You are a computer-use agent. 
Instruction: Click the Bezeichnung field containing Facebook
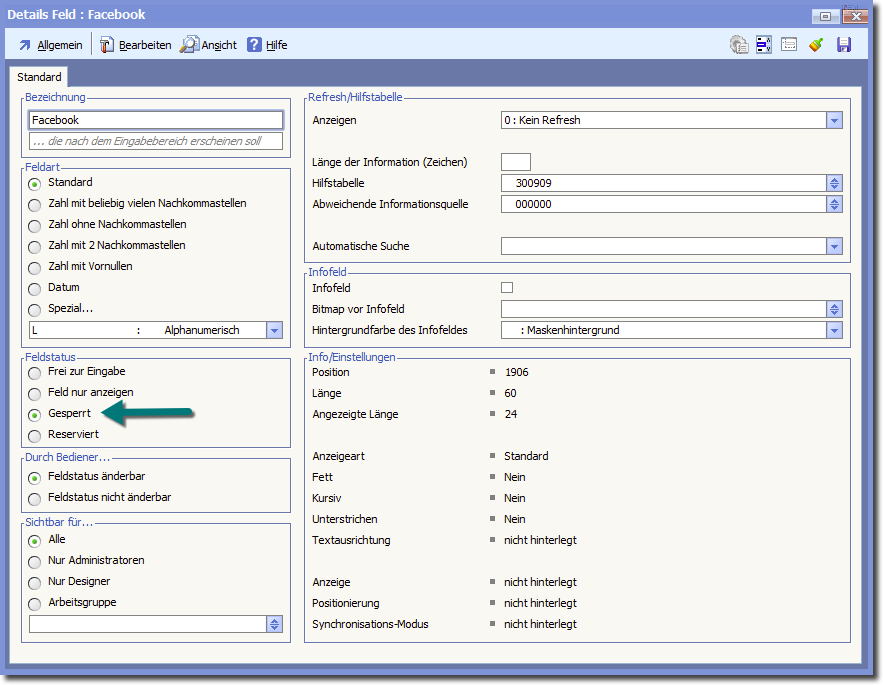[x=156, y=120]
